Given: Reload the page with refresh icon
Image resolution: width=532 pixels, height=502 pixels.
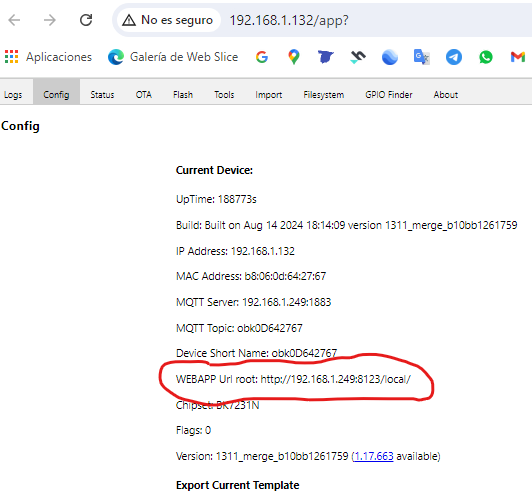Looking at the screenshot, I should pos(86,20).
